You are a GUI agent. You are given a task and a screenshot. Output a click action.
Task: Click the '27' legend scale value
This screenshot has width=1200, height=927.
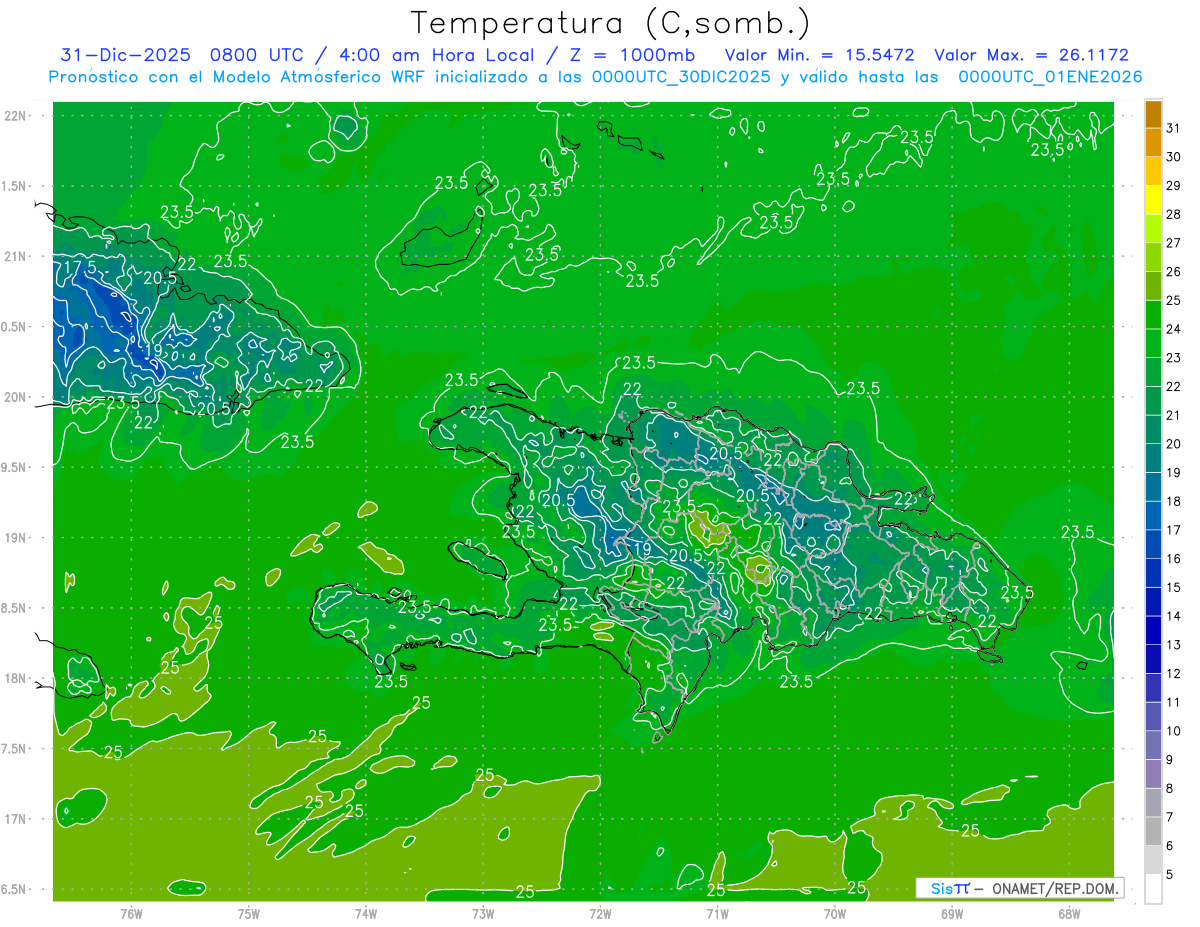coord(1173,243)
